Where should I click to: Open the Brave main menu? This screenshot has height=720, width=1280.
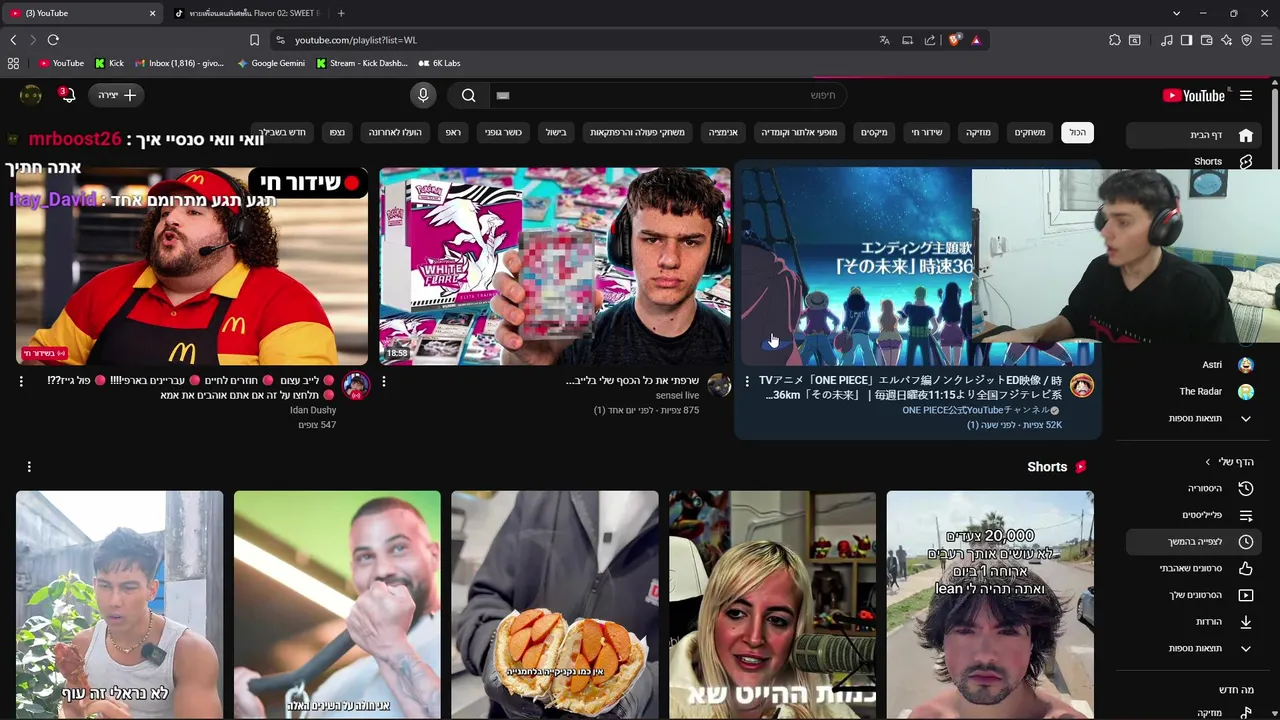(1267, 40)
